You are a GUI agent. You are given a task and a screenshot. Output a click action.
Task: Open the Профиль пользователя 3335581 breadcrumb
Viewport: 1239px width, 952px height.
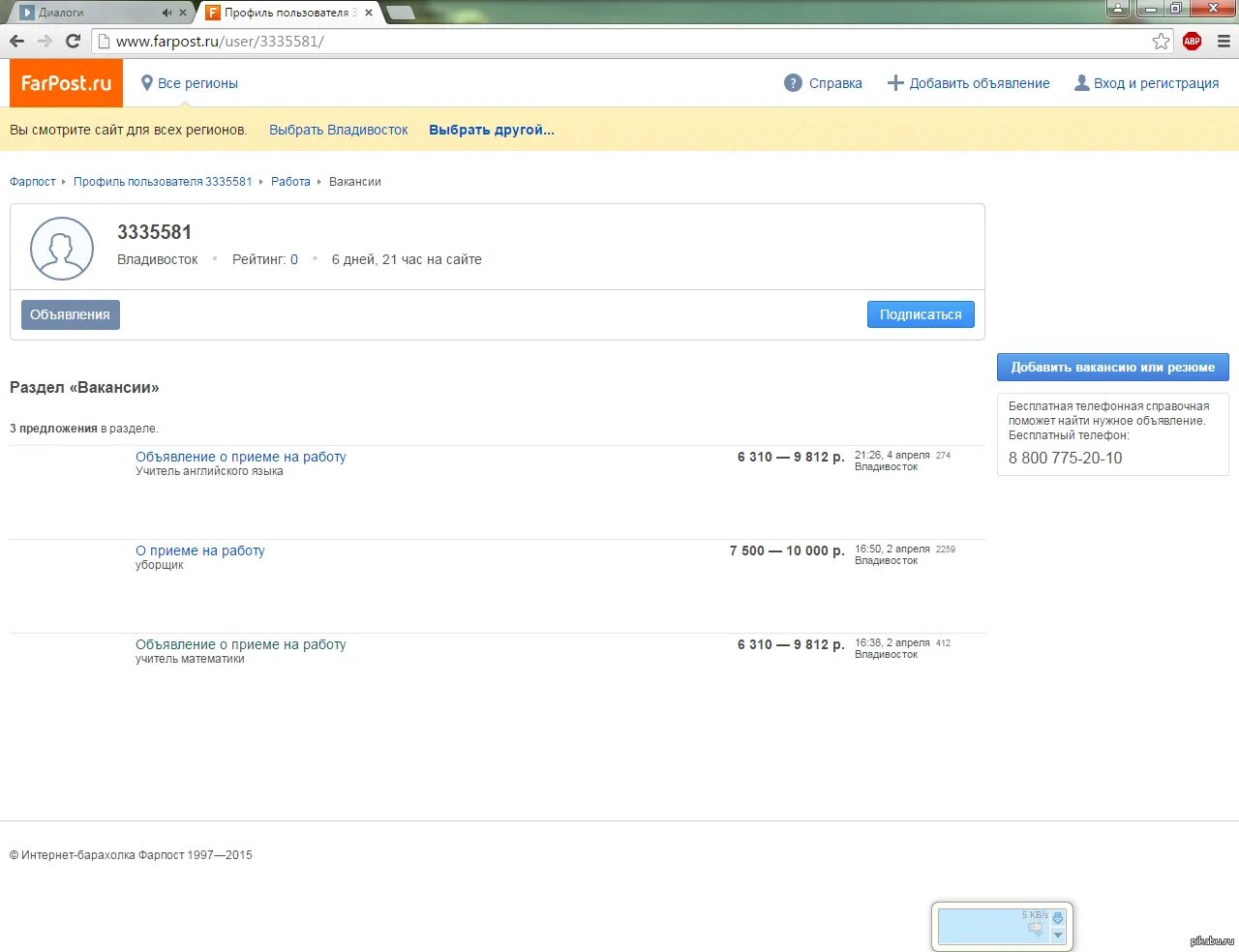click(x=163, y=182)
